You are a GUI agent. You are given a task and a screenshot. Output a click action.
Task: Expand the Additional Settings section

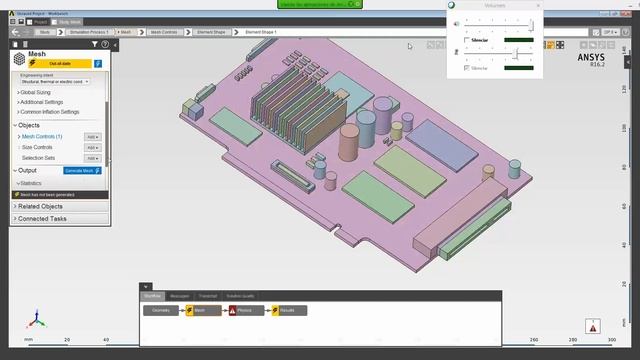(40, 102)
